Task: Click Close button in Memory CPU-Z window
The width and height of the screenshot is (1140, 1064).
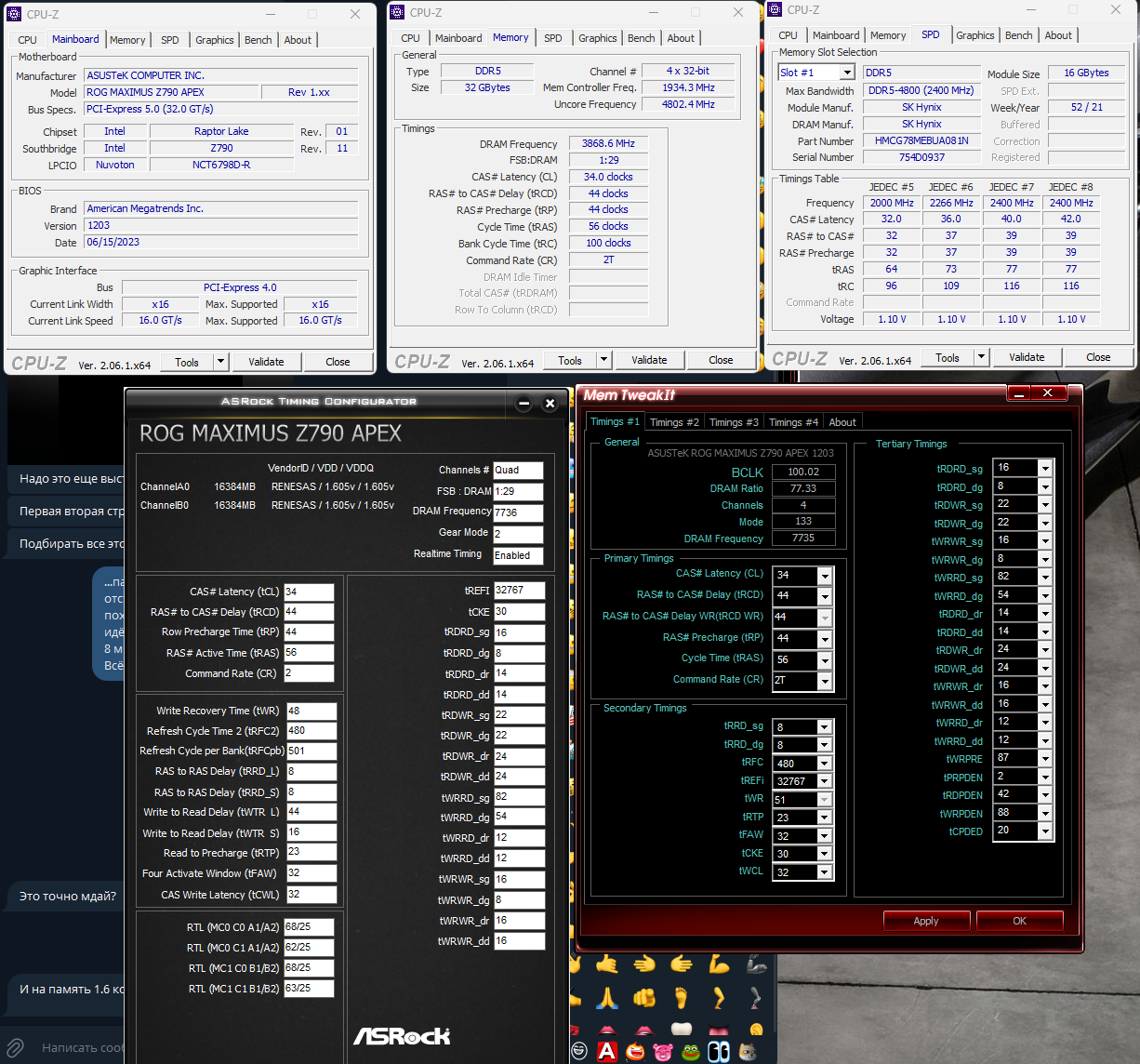Action: pos(721,360)
